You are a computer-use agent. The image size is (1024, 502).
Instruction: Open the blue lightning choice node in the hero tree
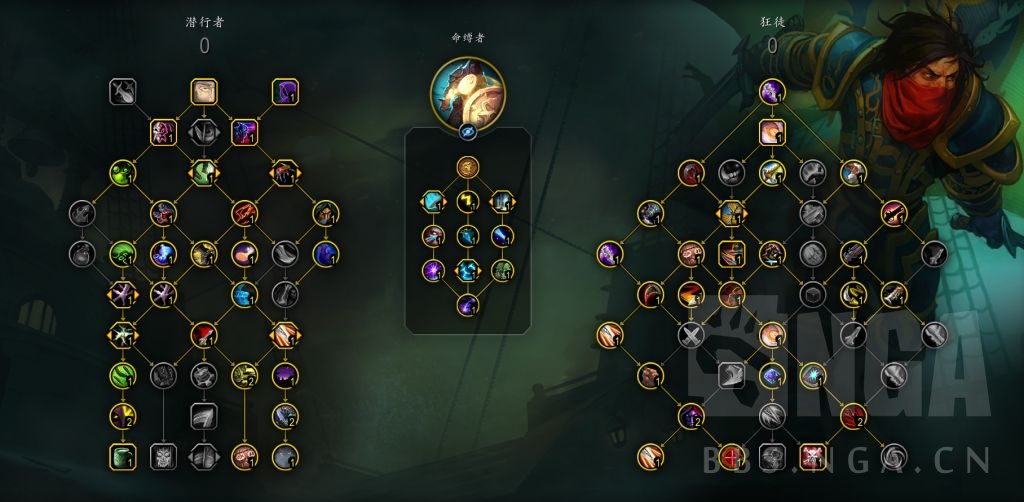[468, 270]
